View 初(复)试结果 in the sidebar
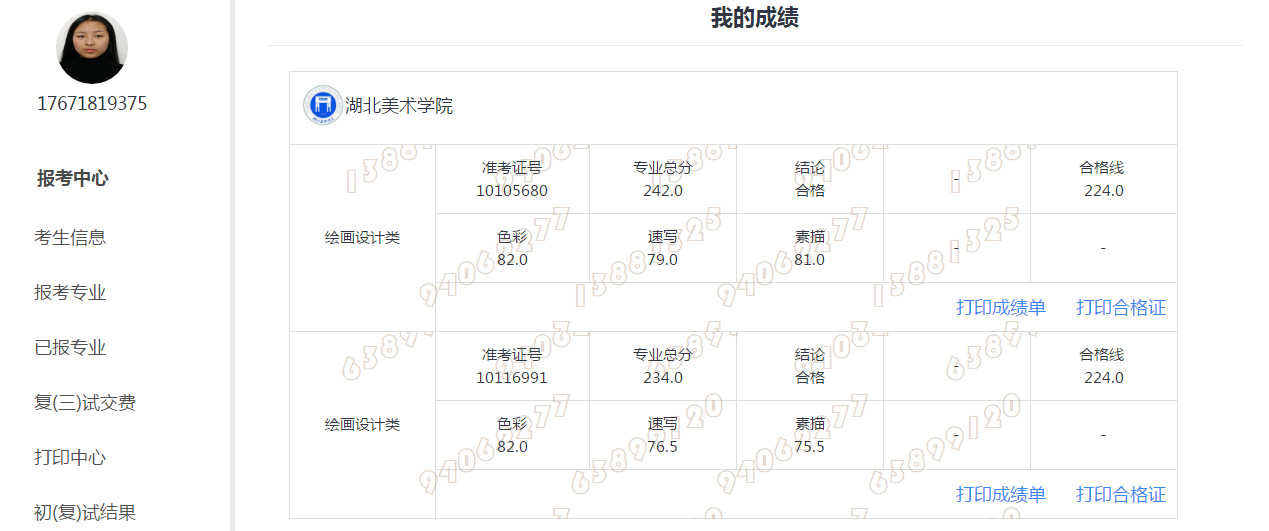Image resolution: width=1269 pixels, height=531 pixels. click(84, 512)
